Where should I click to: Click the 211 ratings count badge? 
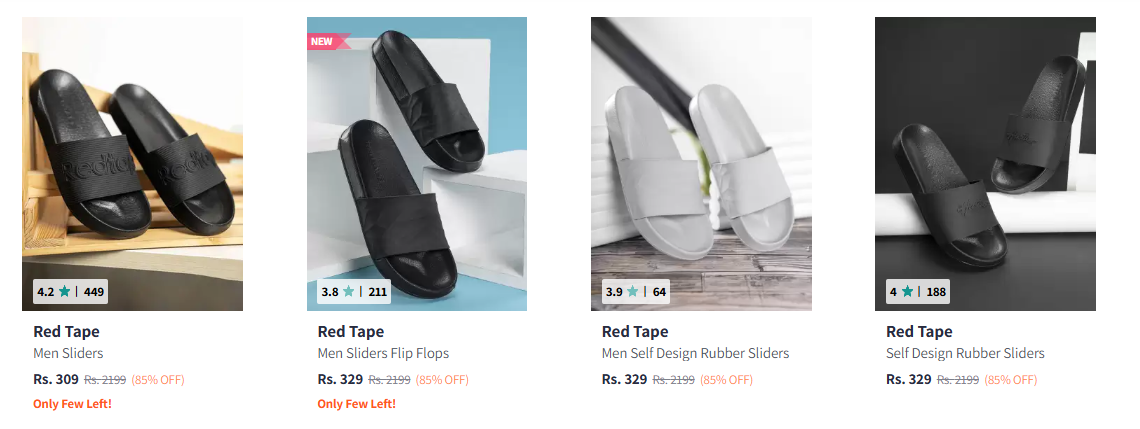click(378, 292)
